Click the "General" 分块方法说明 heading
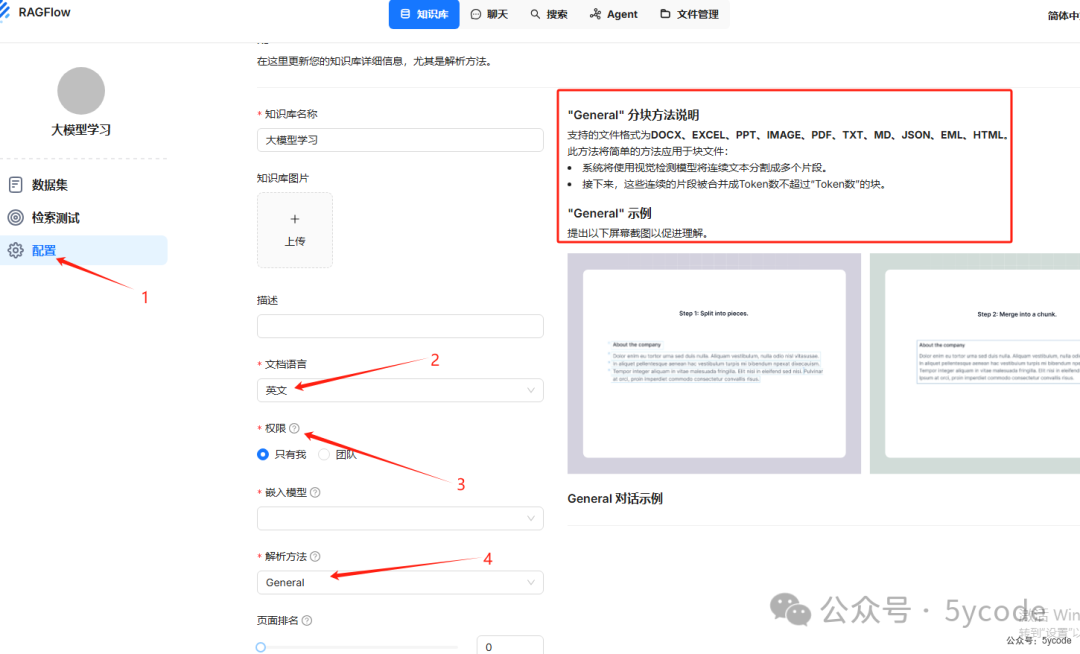The image size is (1080, 654). [633, 115]
